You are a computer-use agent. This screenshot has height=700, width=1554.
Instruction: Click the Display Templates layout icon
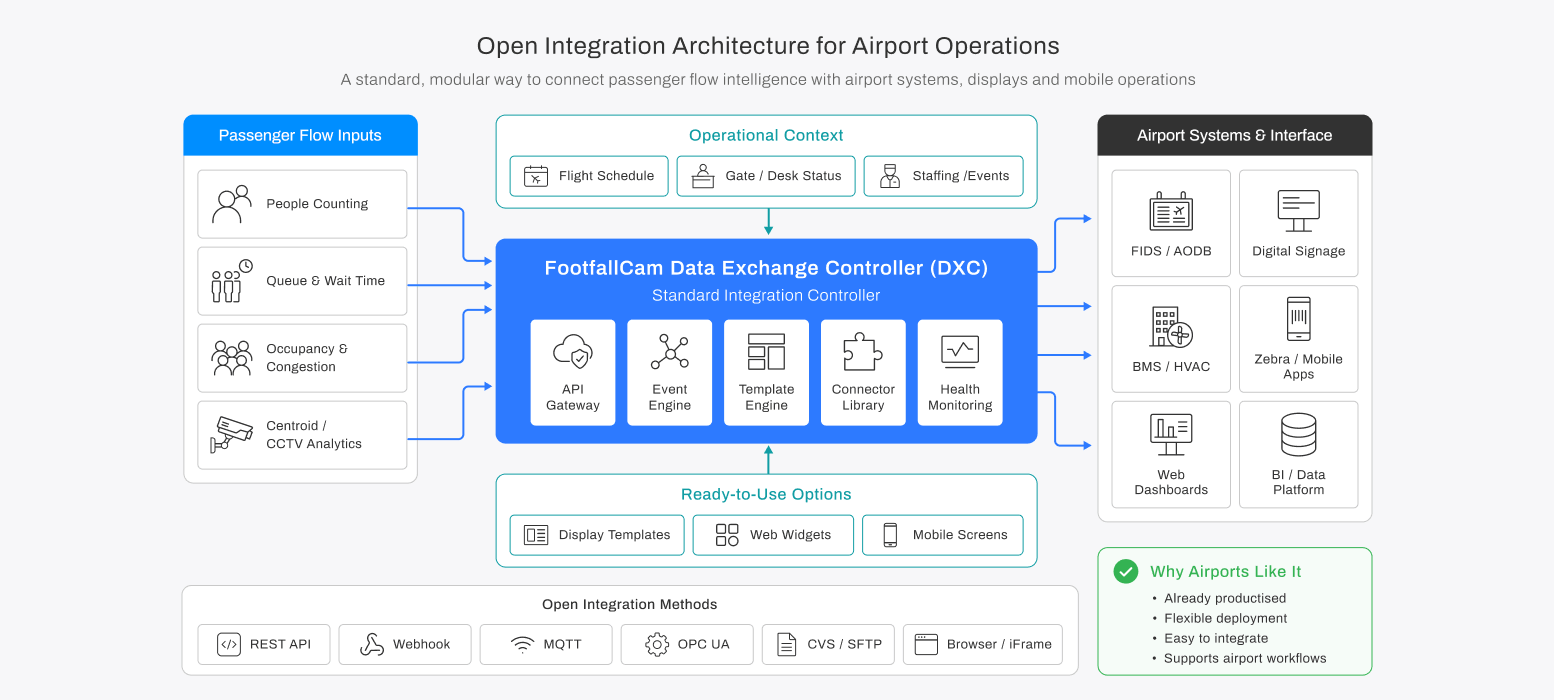coord(537,535)
